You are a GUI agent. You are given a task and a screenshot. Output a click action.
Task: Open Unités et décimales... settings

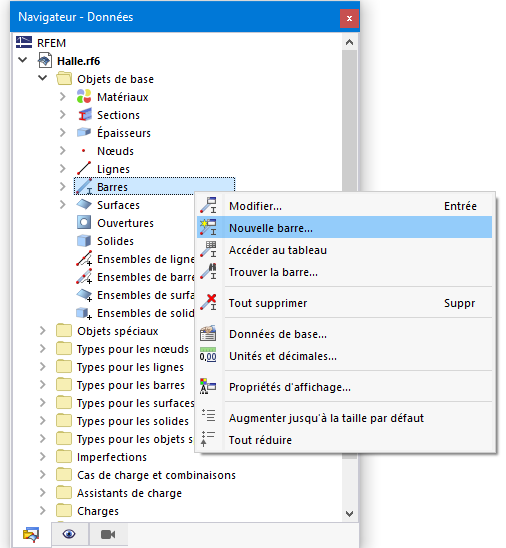point(345,356)
